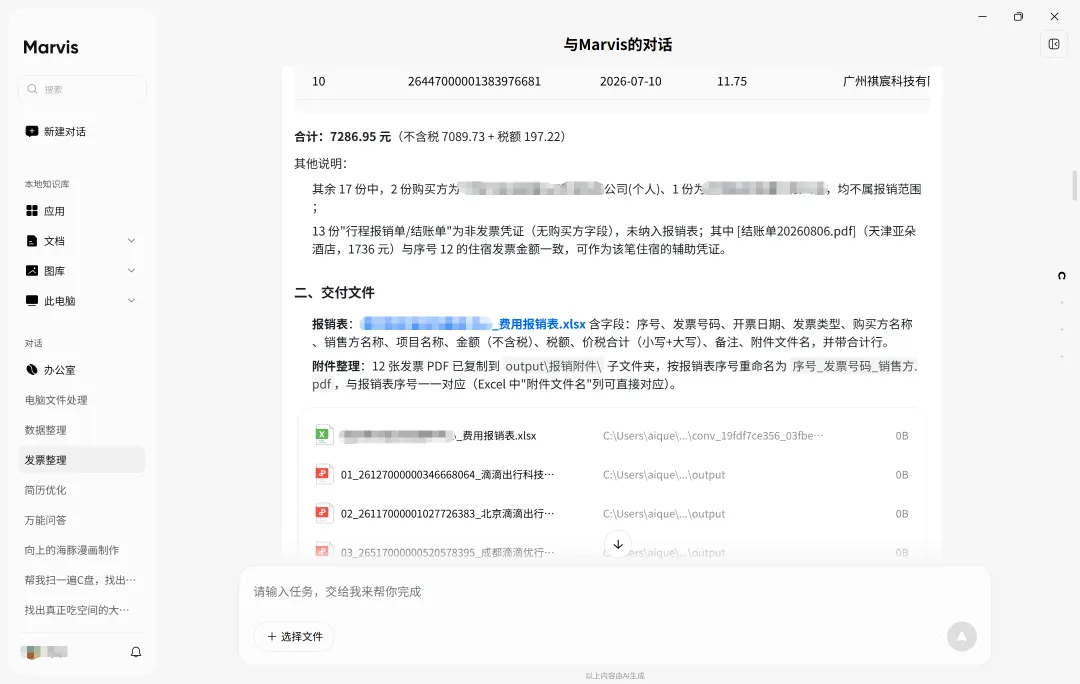This screenshot has width=1080, height=684.
Task: Click the 二、交付文件 heading
Action: tap(335, 292)
